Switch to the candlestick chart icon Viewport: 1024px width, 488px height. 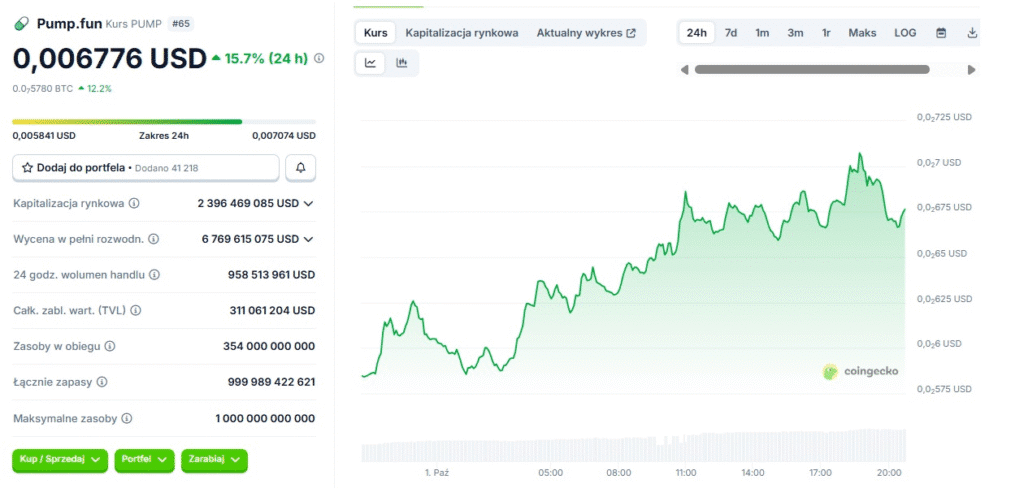tap(402, 63)
